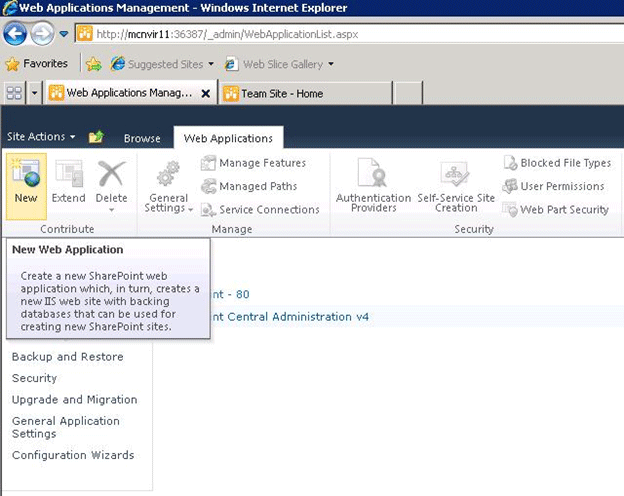The height and width of the screenshot is (496, 624).
Task: Select the Central Administration v4 web application
Action: [291, 317]
